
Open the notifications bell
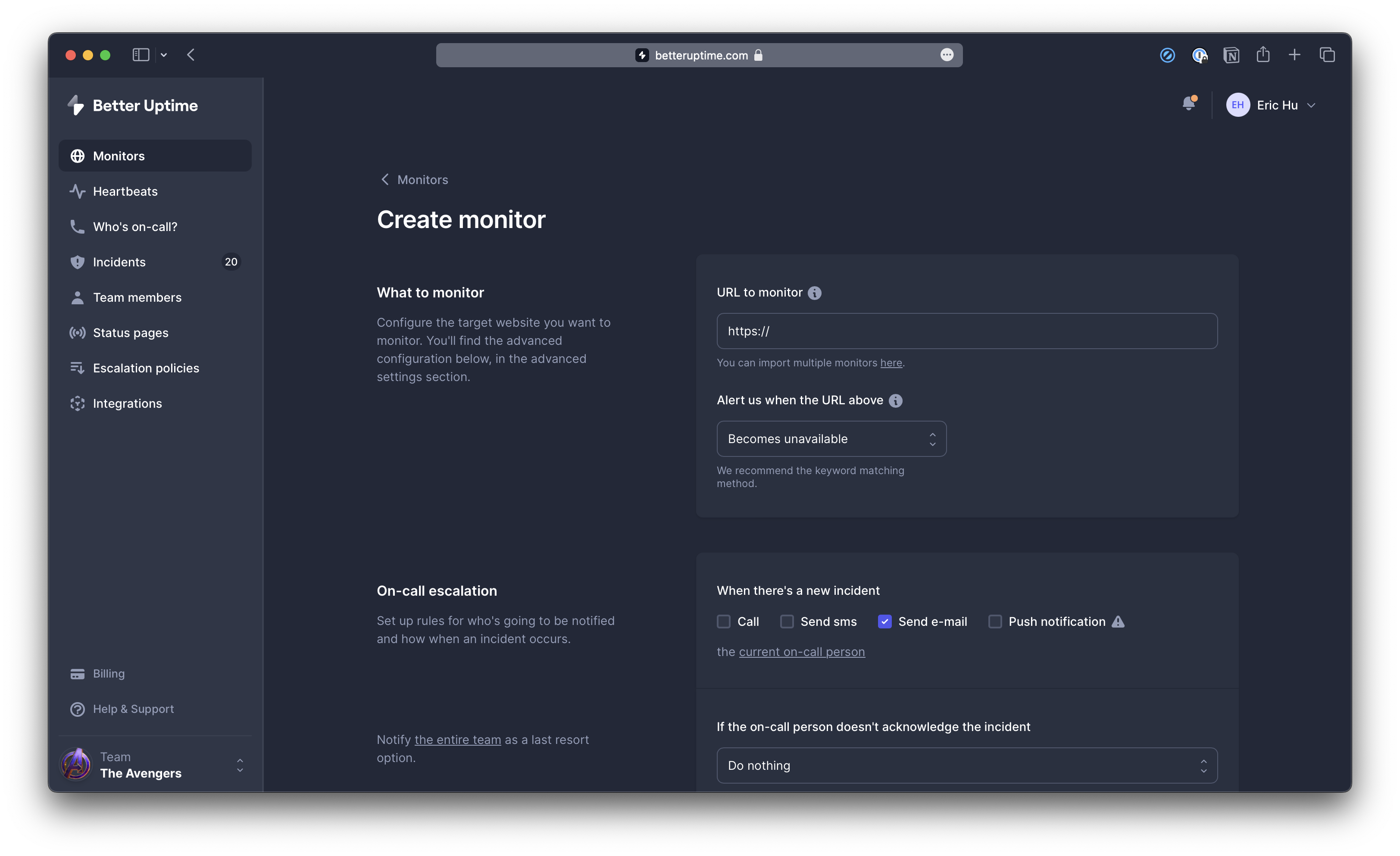click(x=1189, y=103)
